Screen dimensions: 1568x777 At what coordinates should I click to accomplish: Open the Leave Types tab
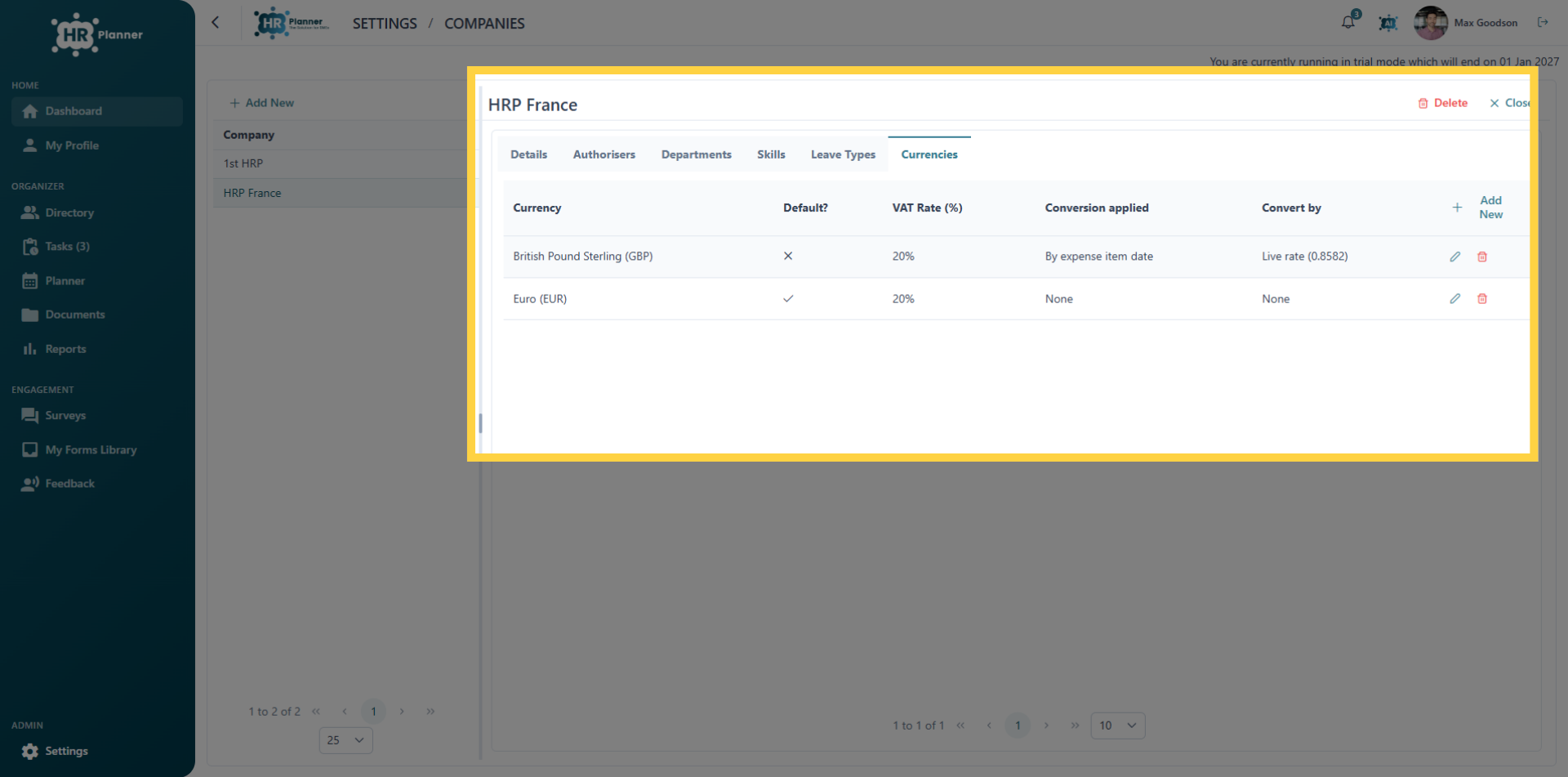[x=843, y=154]
